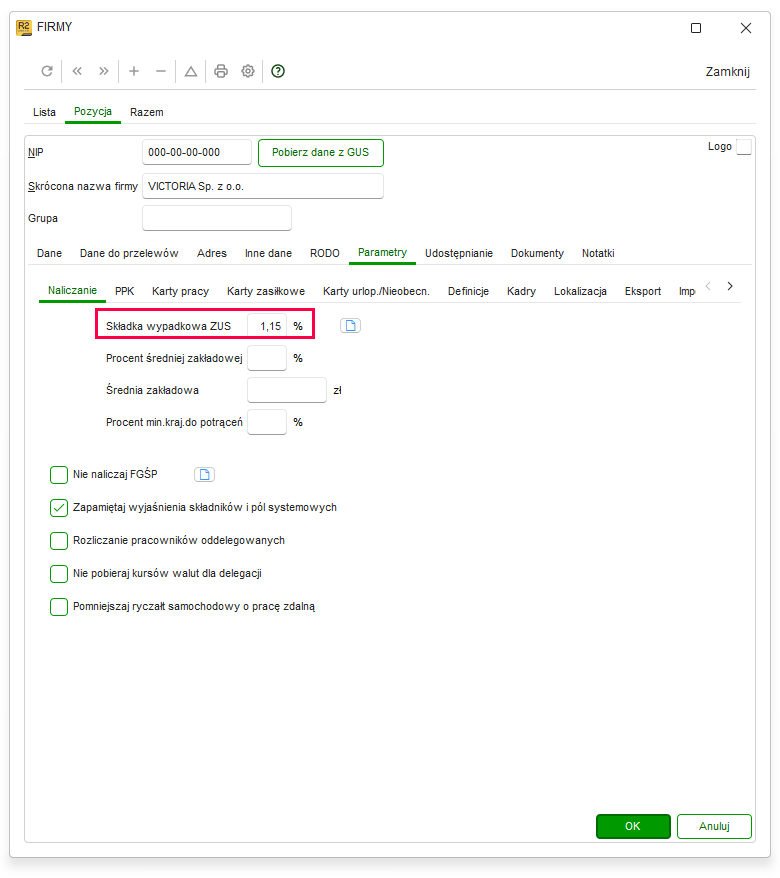The width and height of the screenshot is (780, 878).
Task: Open the Inne dane tab
Action: 268,253
